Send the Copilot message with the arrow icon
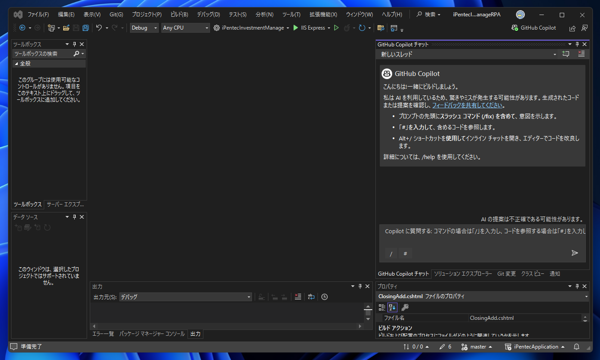 pos(574,253)
